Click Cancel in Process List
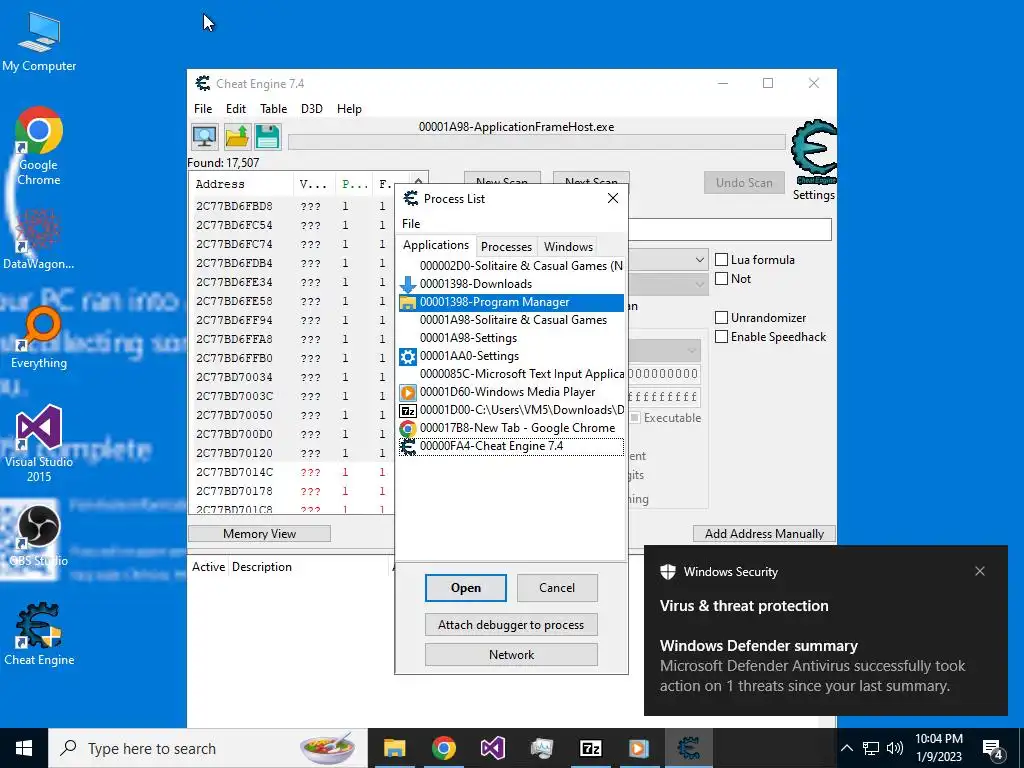This screenshot has height=768, width=1024. click(x=557, y=588)
